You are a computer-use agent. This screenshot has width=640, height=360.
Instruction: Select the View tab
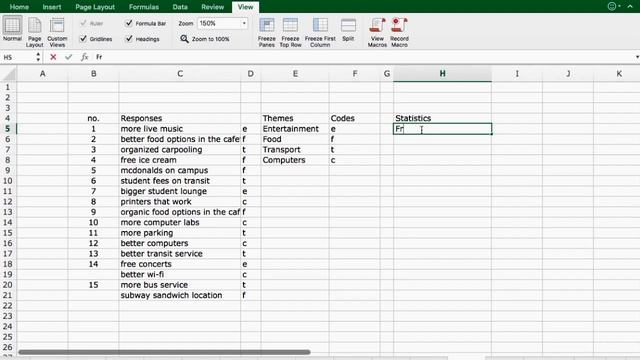(x=245, y=7)
